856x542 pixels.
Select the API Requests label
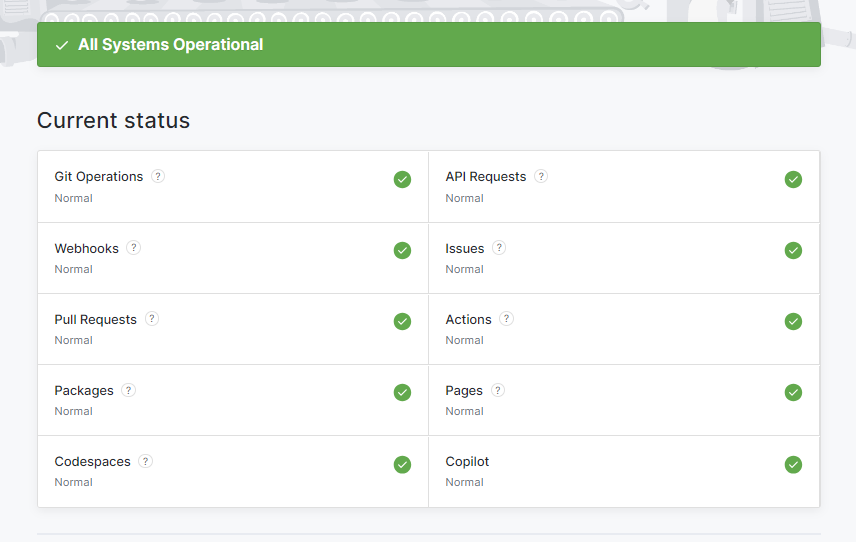tap(486, 176)
